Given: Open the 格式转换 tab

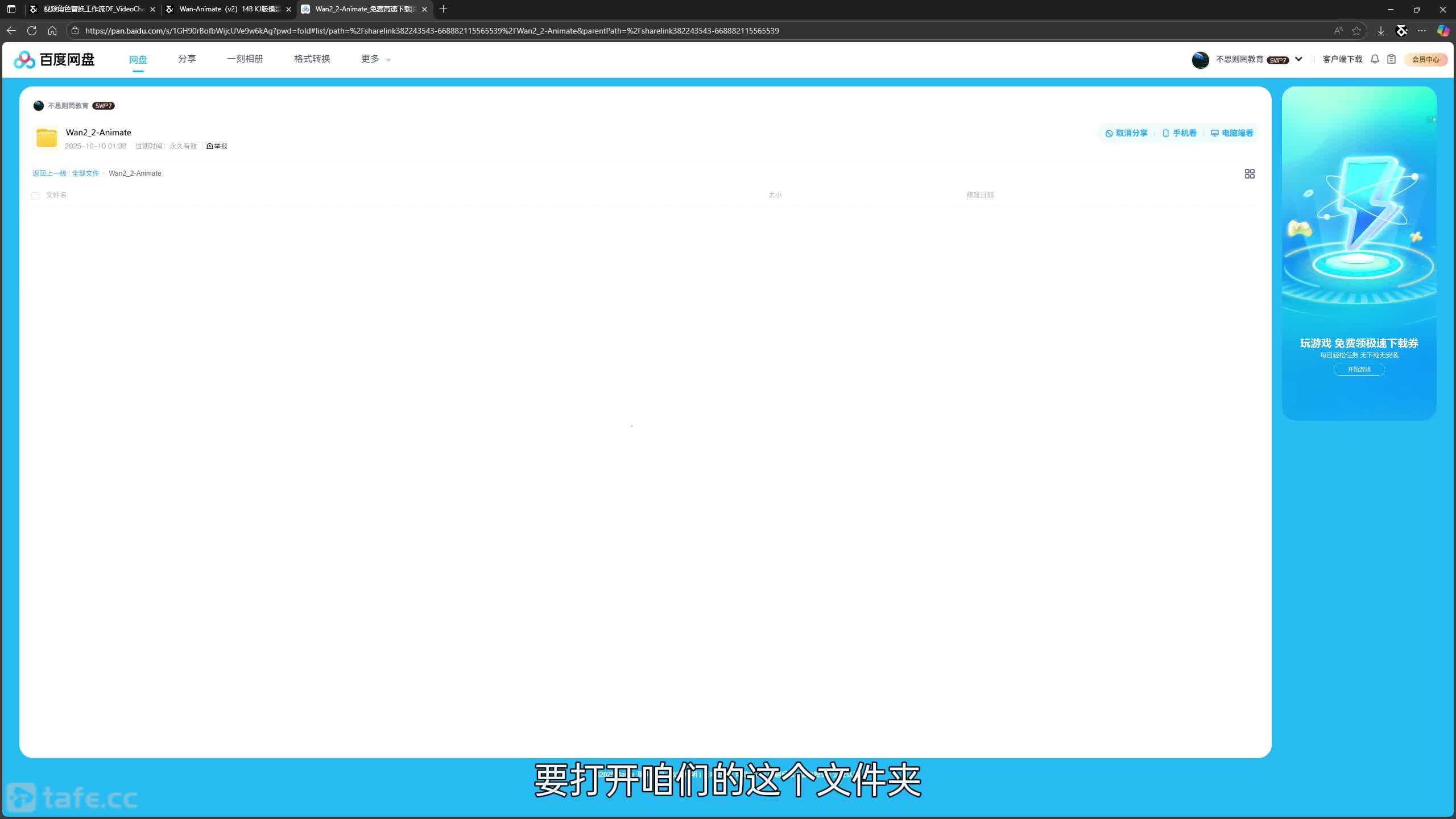Looking at the screenshot, I should click(x=312, y=59).
